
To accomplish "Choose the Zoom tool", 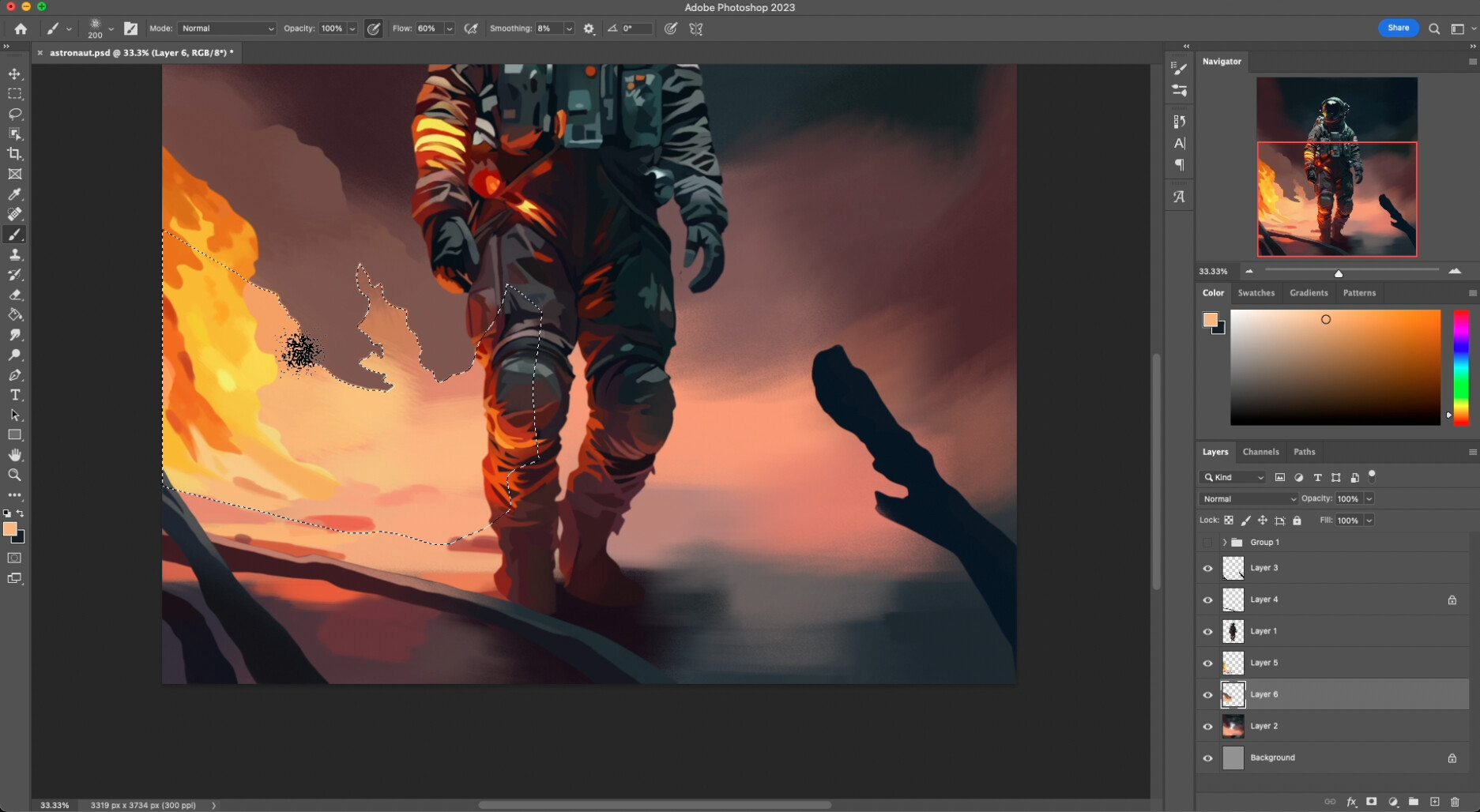I will [x=14, y=475].
